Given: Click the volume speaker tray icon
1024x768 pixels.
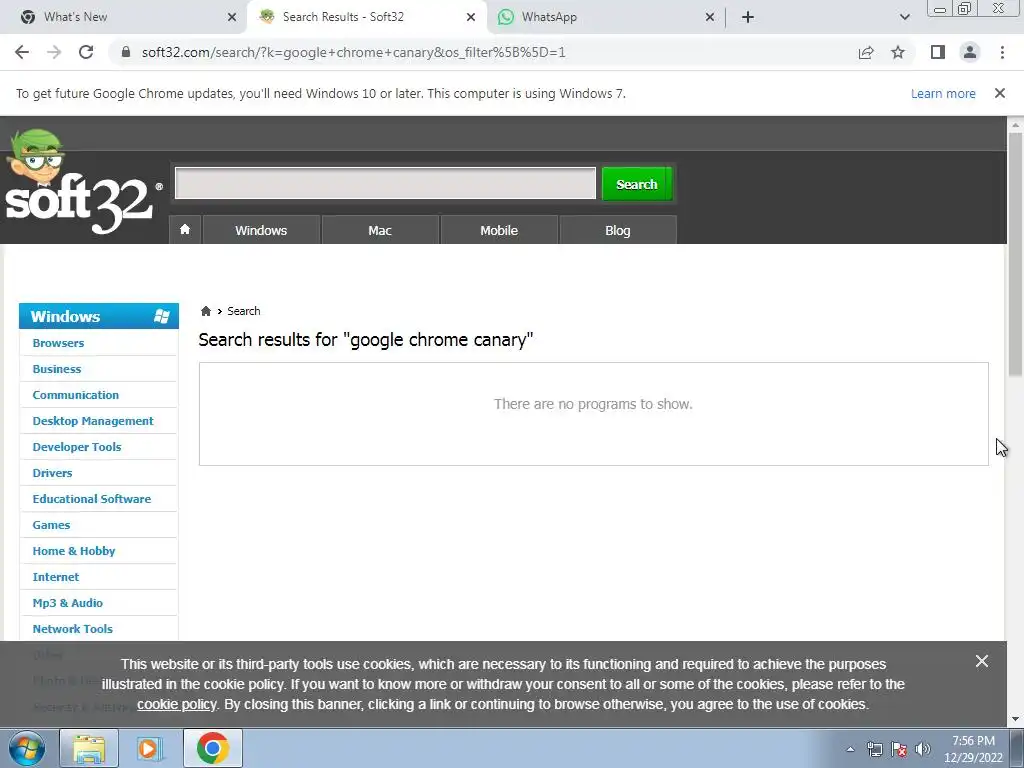Looking at the screenshot, I should [923, 749].
